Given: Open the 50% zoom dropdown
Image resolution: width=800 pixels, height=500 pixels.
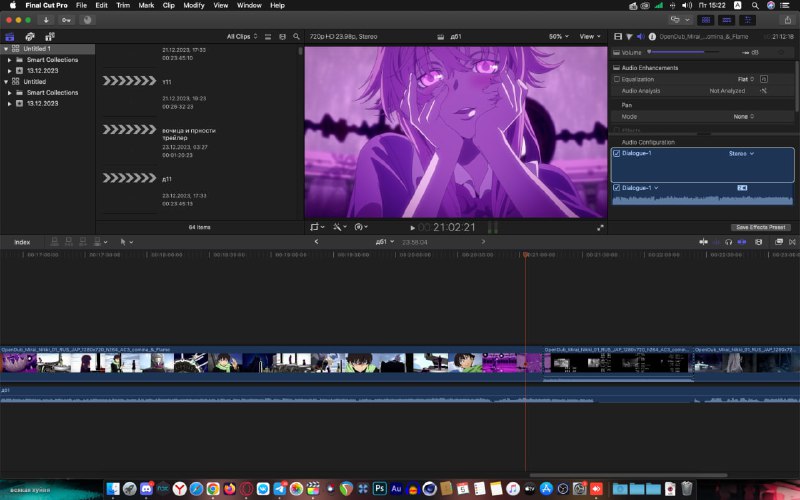Looking at the screenshot, I should 559,37.
